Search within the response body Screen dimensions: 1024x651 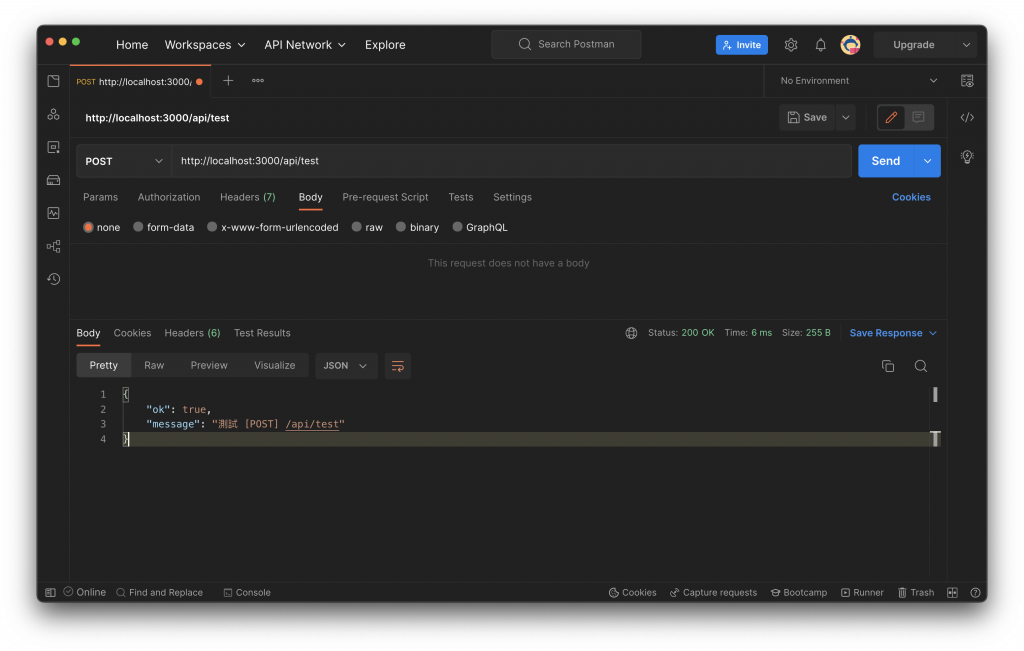click(x=921, y=366)
